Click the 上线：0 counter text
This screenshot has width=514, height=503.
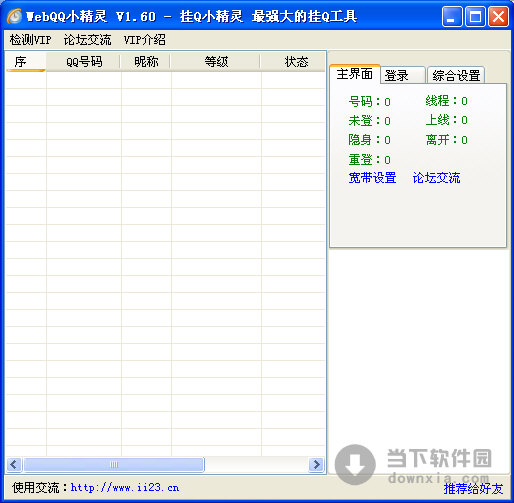[446, 120]
